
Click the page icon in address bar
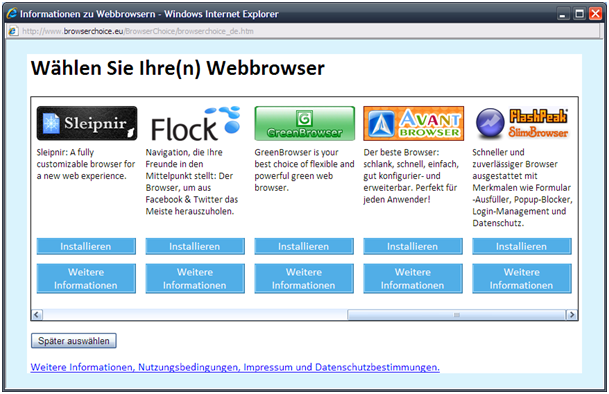pos(13,31)
